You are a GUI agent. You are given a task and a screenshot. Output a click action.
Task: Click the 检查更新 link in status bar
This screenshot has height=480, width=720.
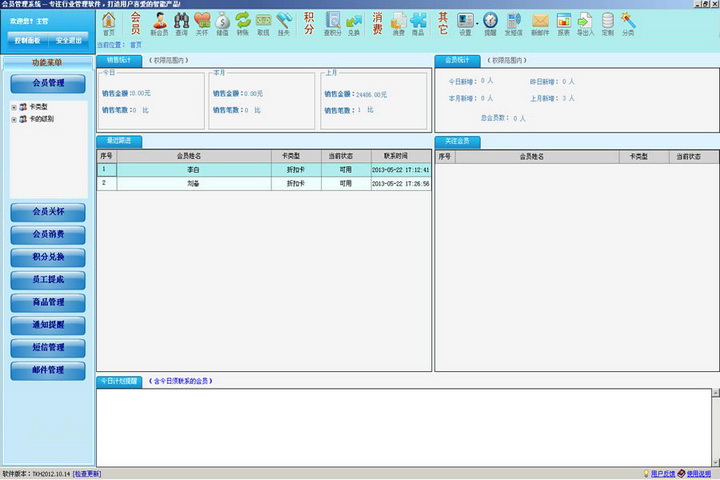87,474
